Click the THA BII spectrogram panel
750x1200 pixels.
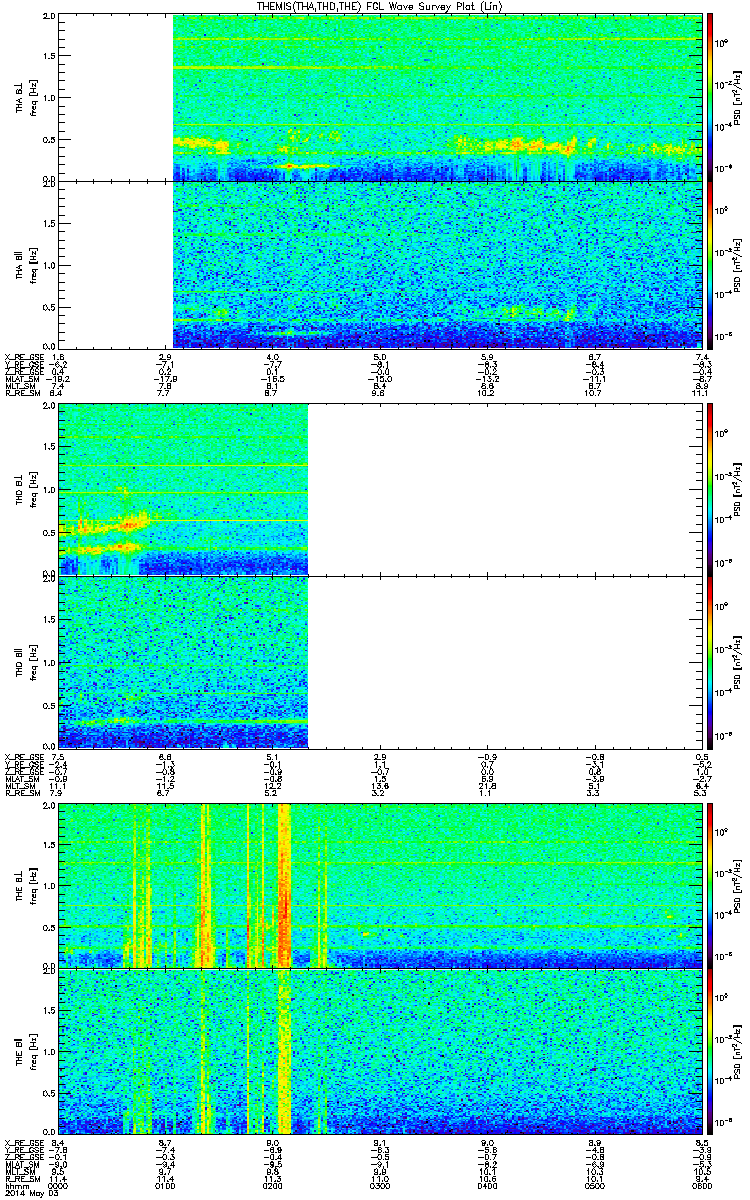379,263
